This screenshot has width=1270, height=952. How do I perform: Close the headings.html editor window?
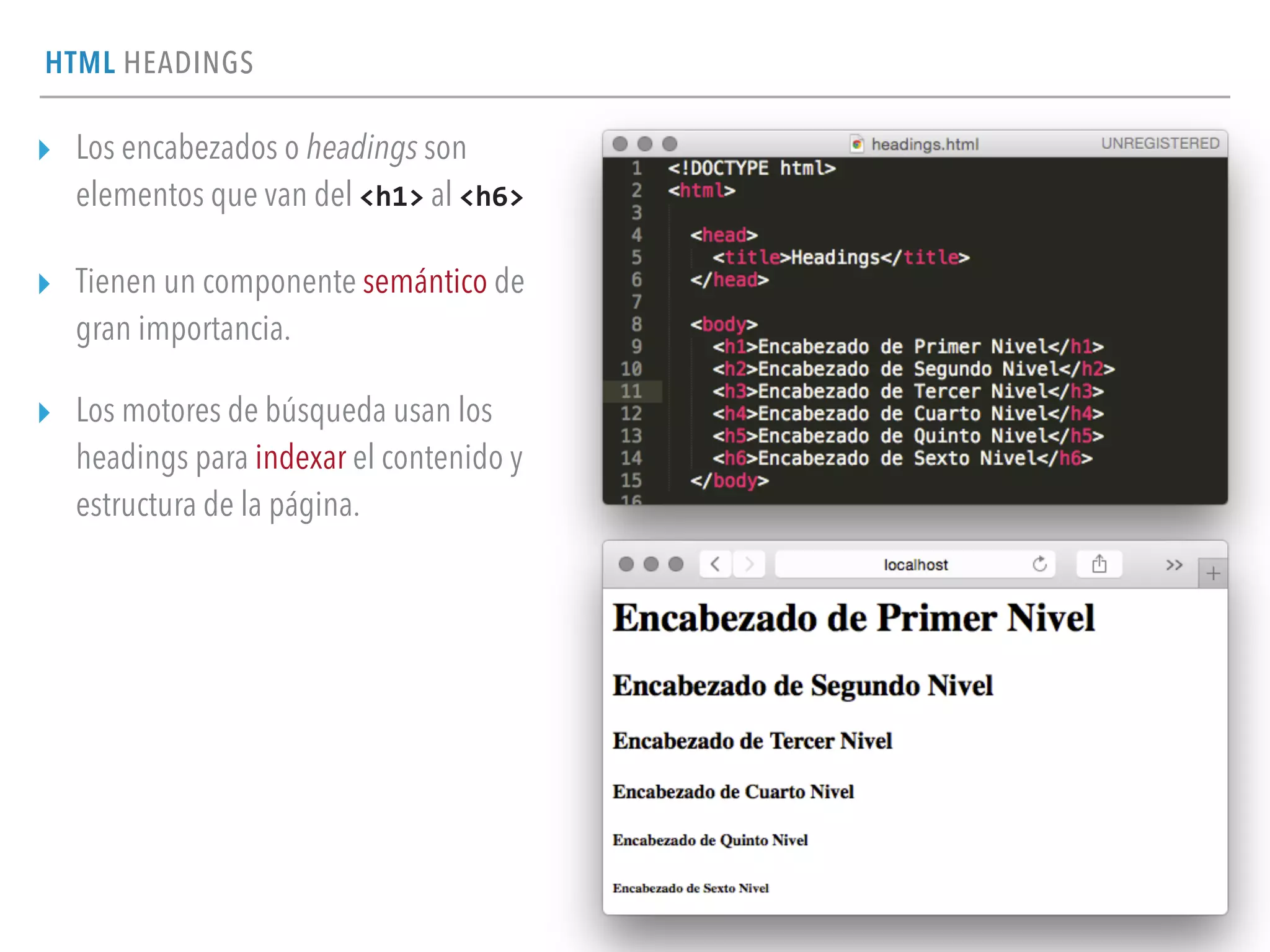click(x=620, y=144)
